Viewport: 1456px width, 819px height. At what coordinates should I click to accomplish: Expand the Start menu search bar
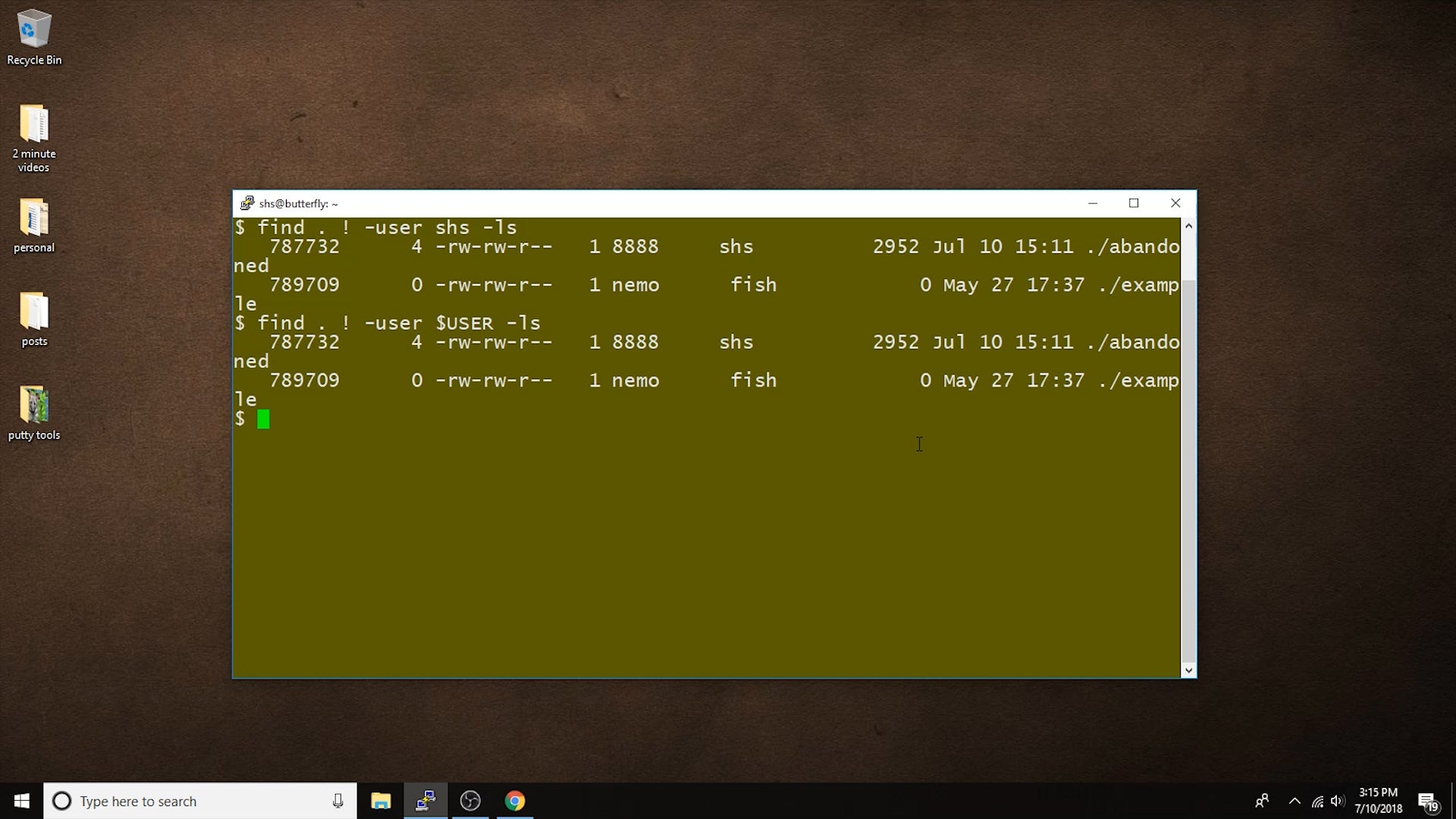point(199,800)
